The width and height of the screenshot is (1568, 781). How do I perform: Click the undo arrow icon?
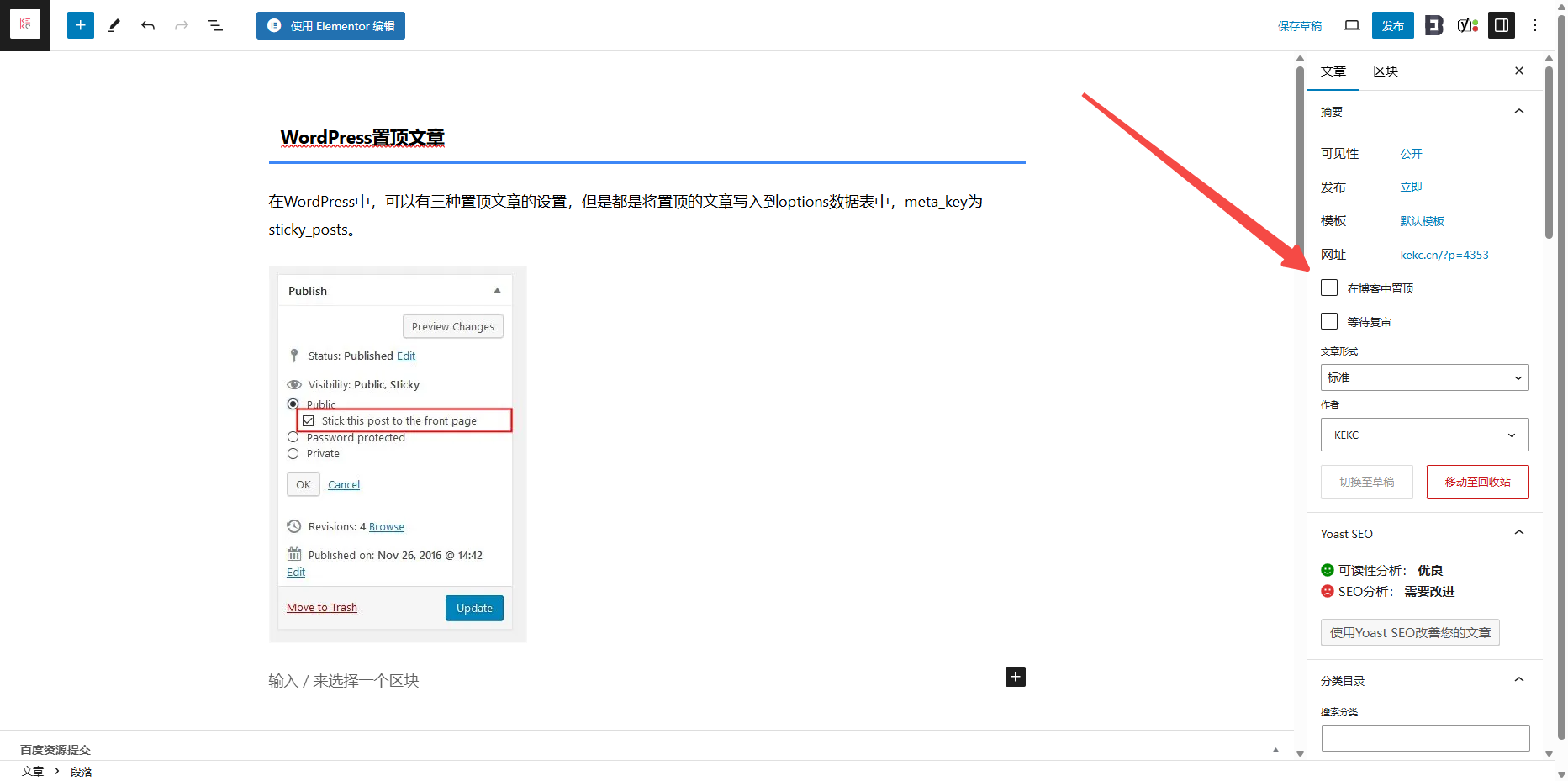[x=148, y=25]
